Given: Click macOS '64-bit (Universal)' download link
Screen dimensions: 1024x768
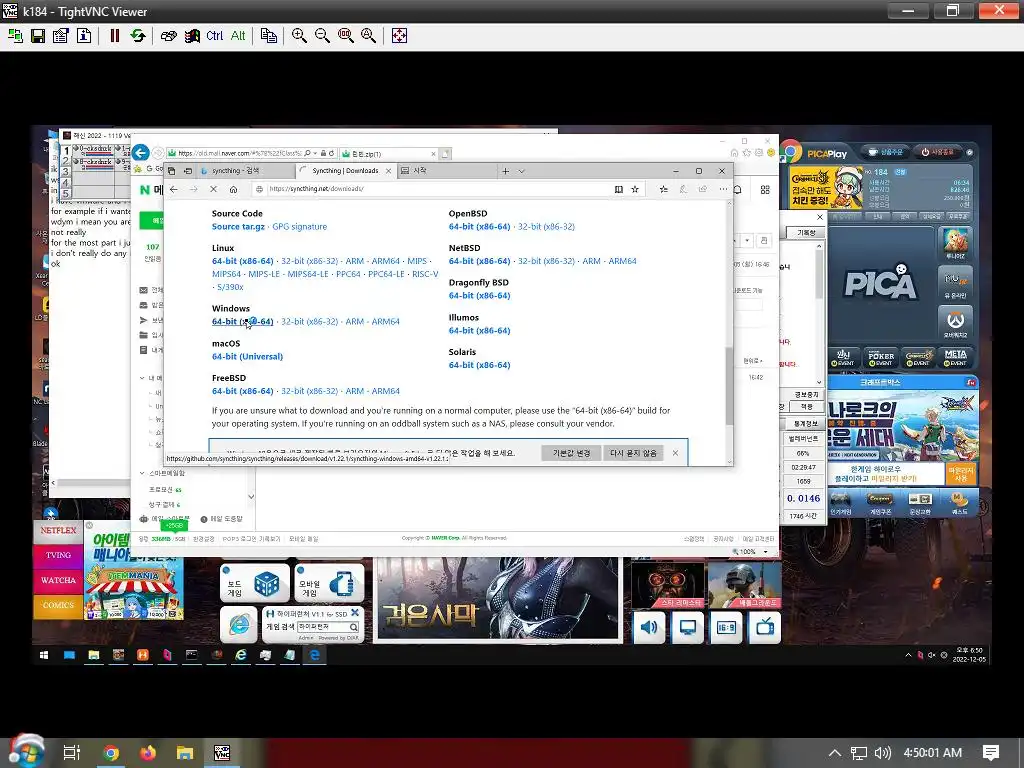Looking at the screenshot, I should [x=248, y=357].
